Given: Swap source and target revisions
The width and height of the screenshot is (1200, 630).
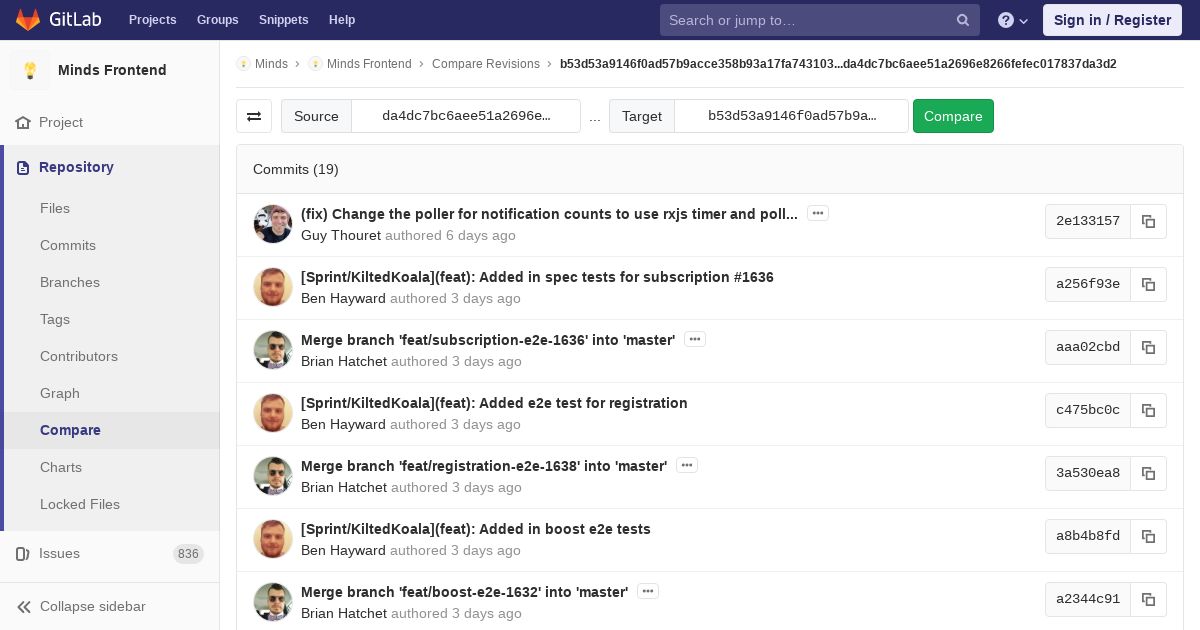Looking at the screenshot, I should point(254,116).
